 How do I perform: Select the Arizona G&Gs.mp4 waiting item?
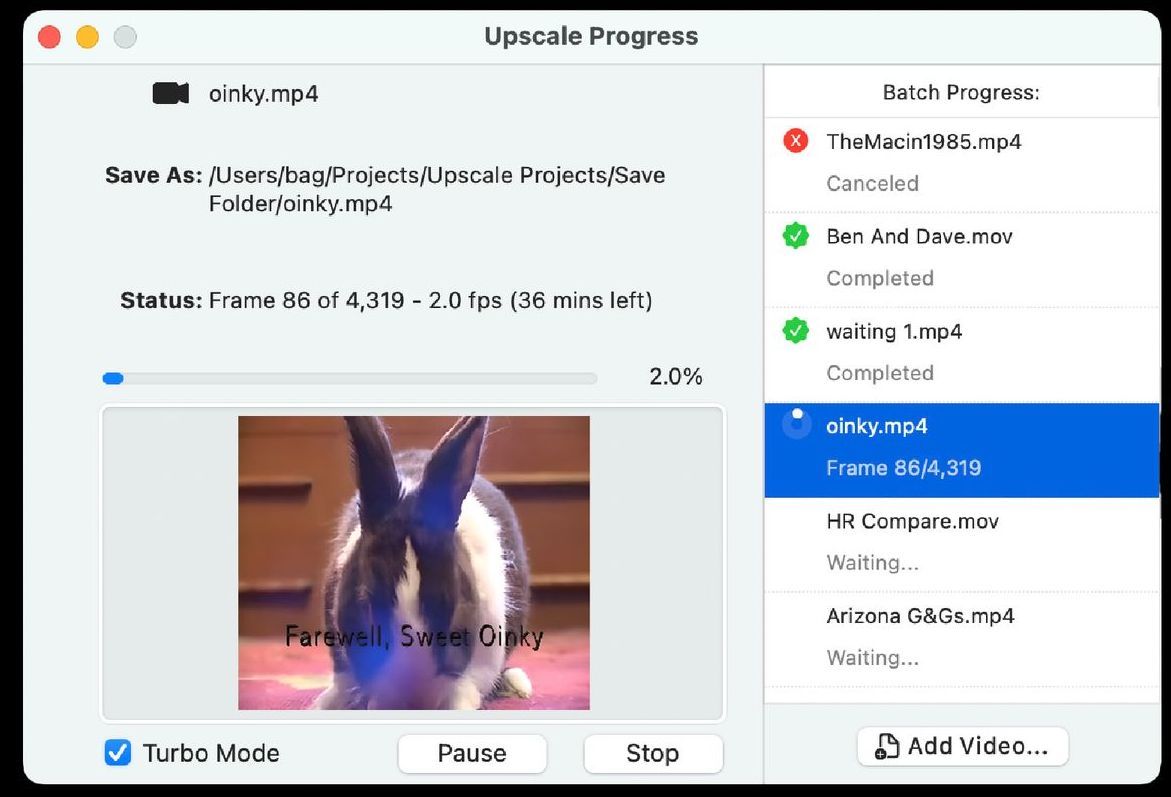point(962,639)
